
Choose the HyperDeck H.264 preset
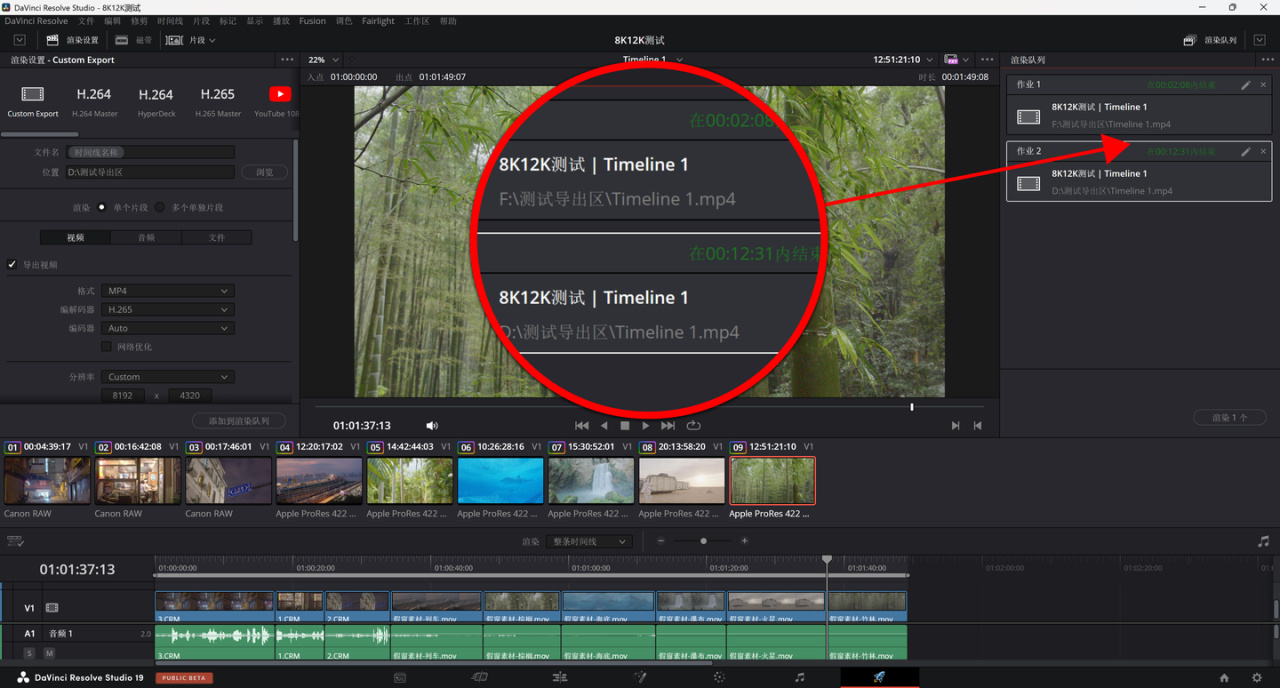[x=156, y=94]
